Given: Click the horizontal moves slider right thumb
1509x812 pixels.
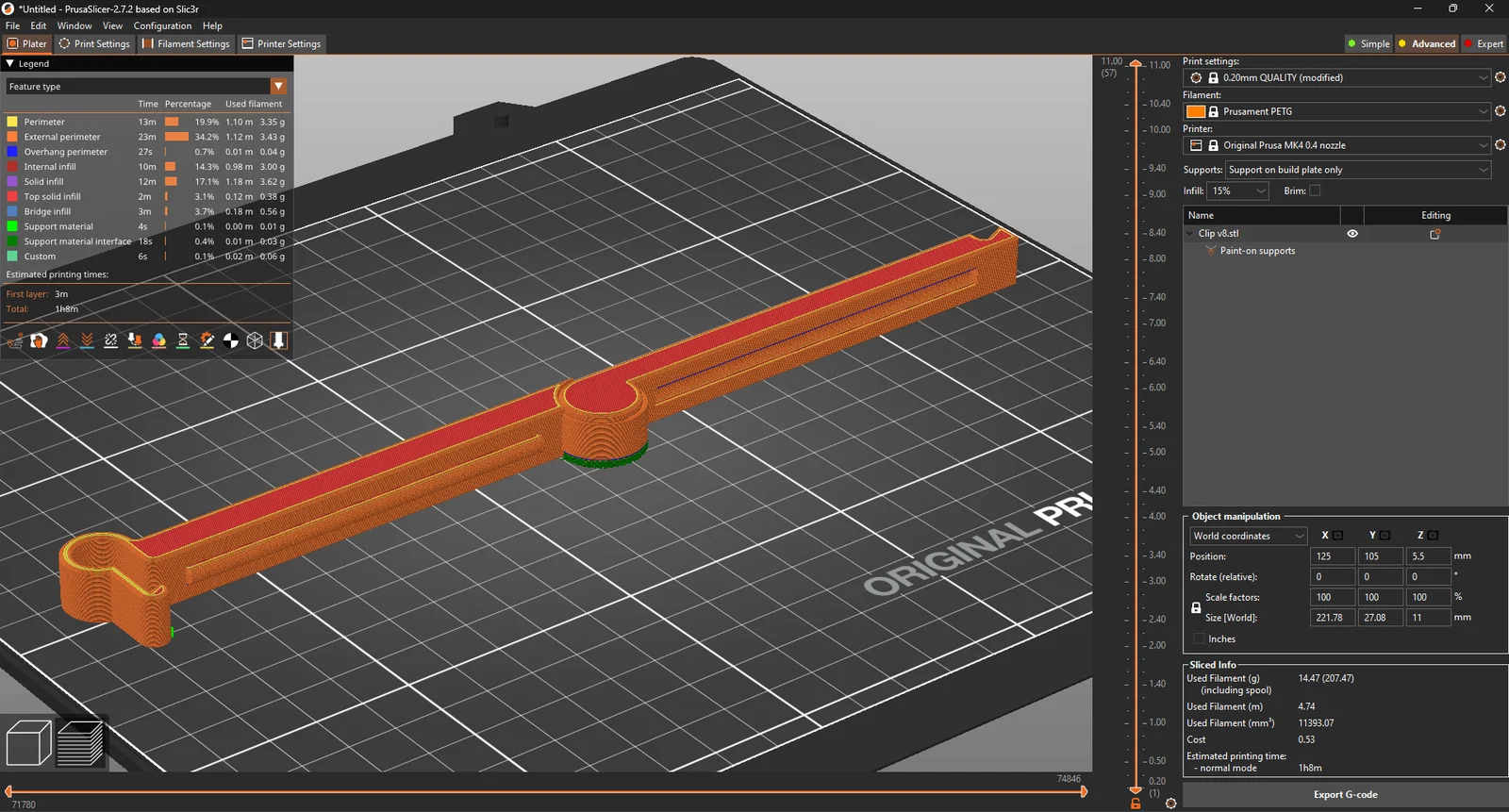Looking at the screenshot, I should 1083,792.
